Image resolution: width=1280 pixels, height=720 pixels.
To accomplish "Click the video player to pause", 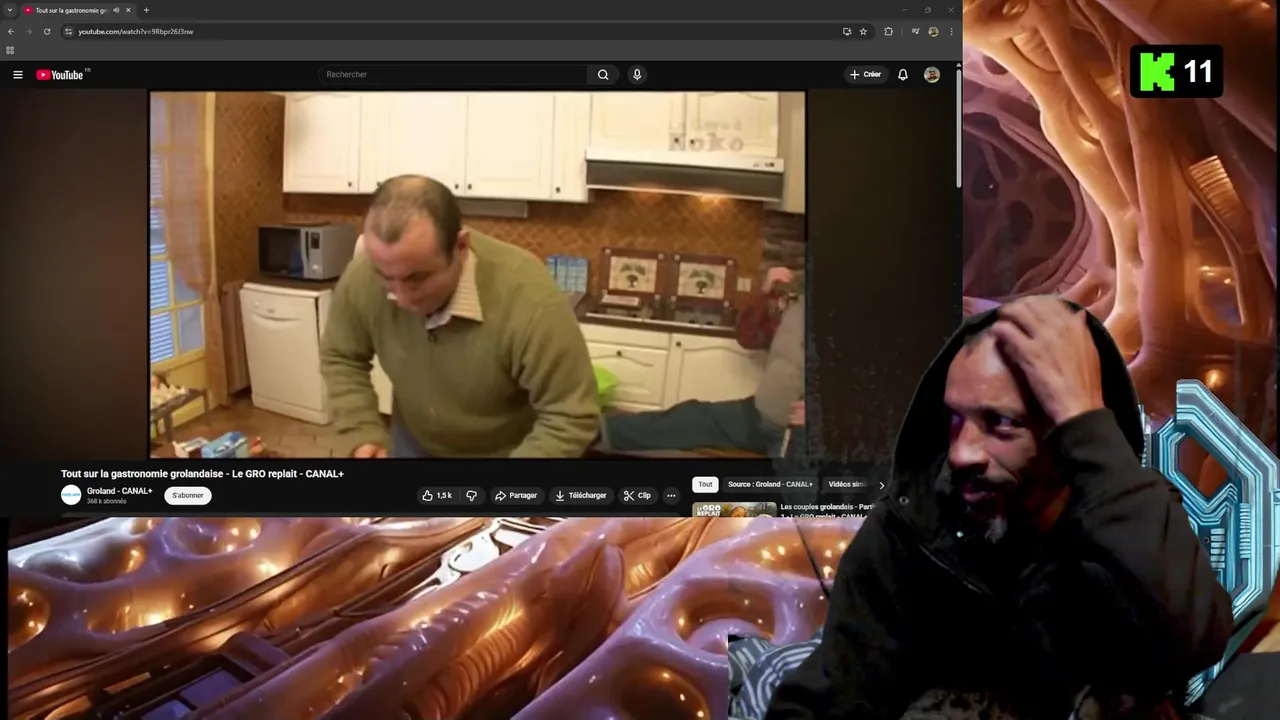I will [477, 274].
